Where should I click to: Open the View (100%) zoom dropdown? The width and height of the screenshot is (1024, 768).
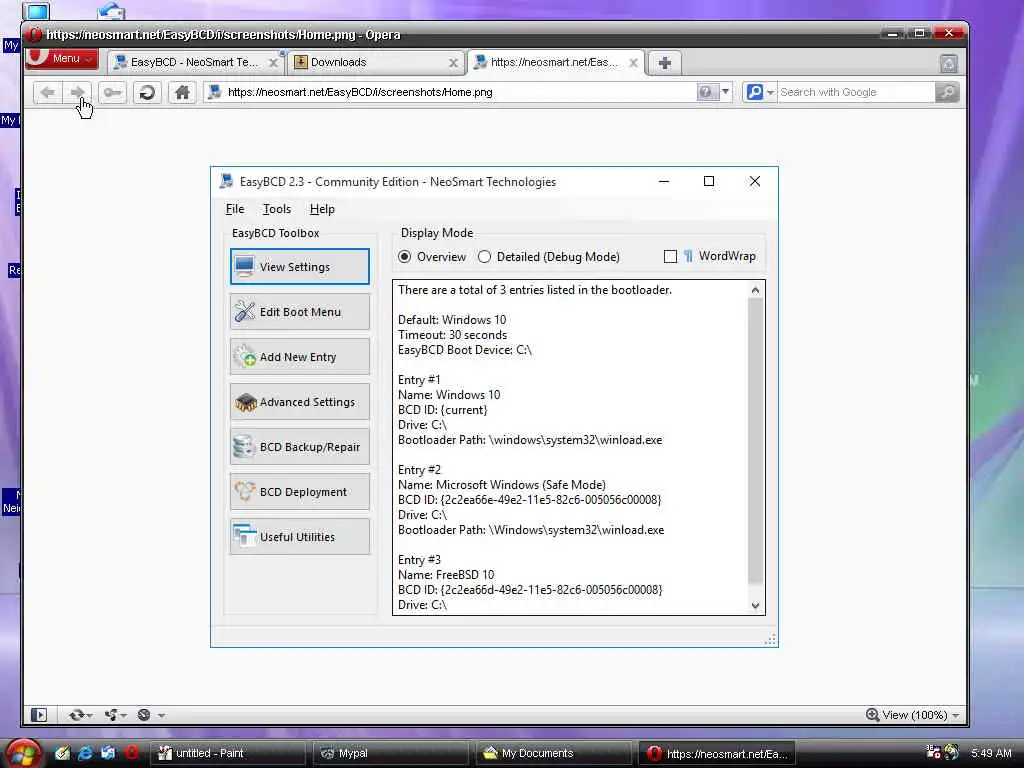(912, 715)
